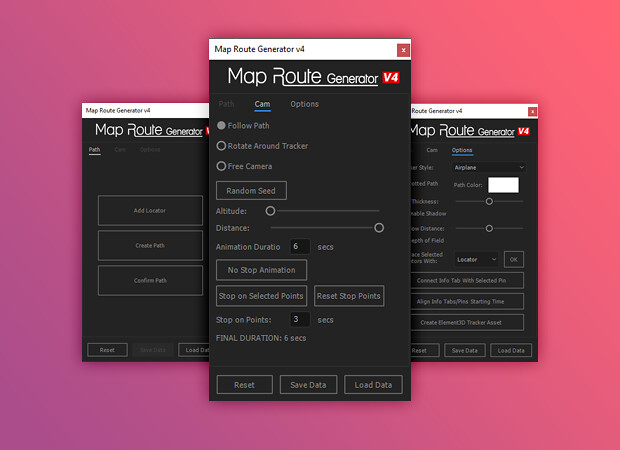The height and width of the screenshot is (450, 620).
Task: Click the Add Locator button
Action: pyautogui.click(x=150, y=210)
